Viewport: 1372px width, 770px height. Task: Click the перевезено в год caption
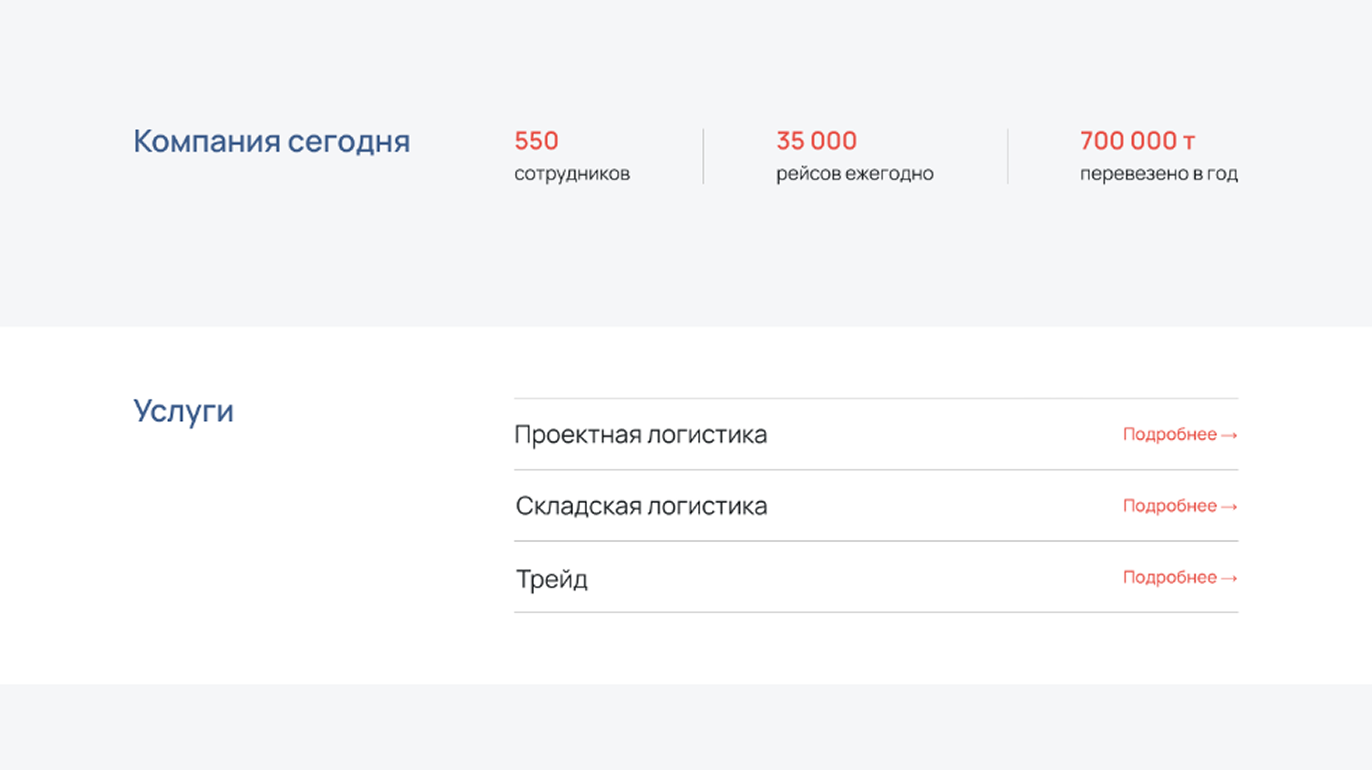coord(1158,174)
